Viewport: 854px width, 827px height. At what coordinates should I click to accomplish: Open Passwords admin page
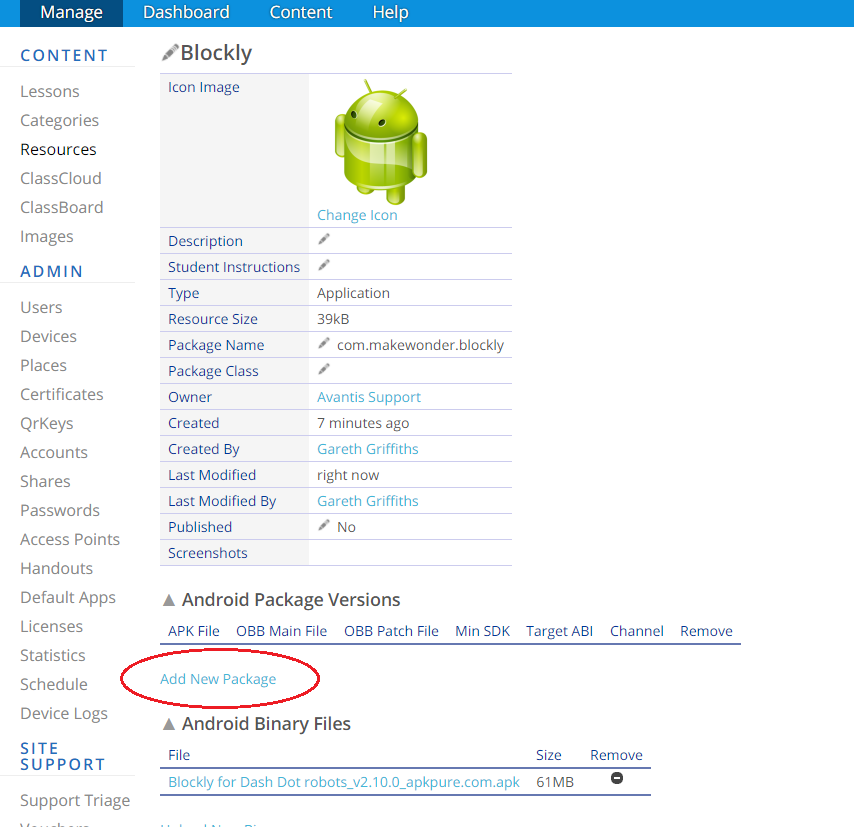[60, 510]
